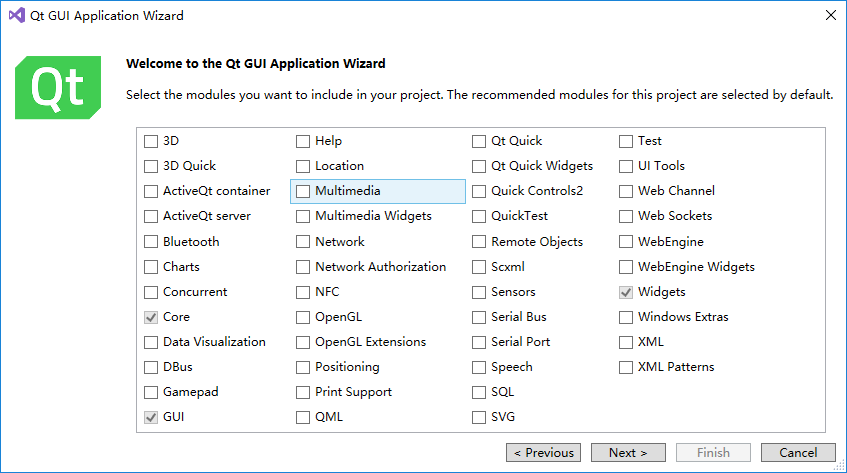The height and width of the screenshot is (473, 847).
Task: Enable the Multimedia module checkbox
Action: pos(303,191)
